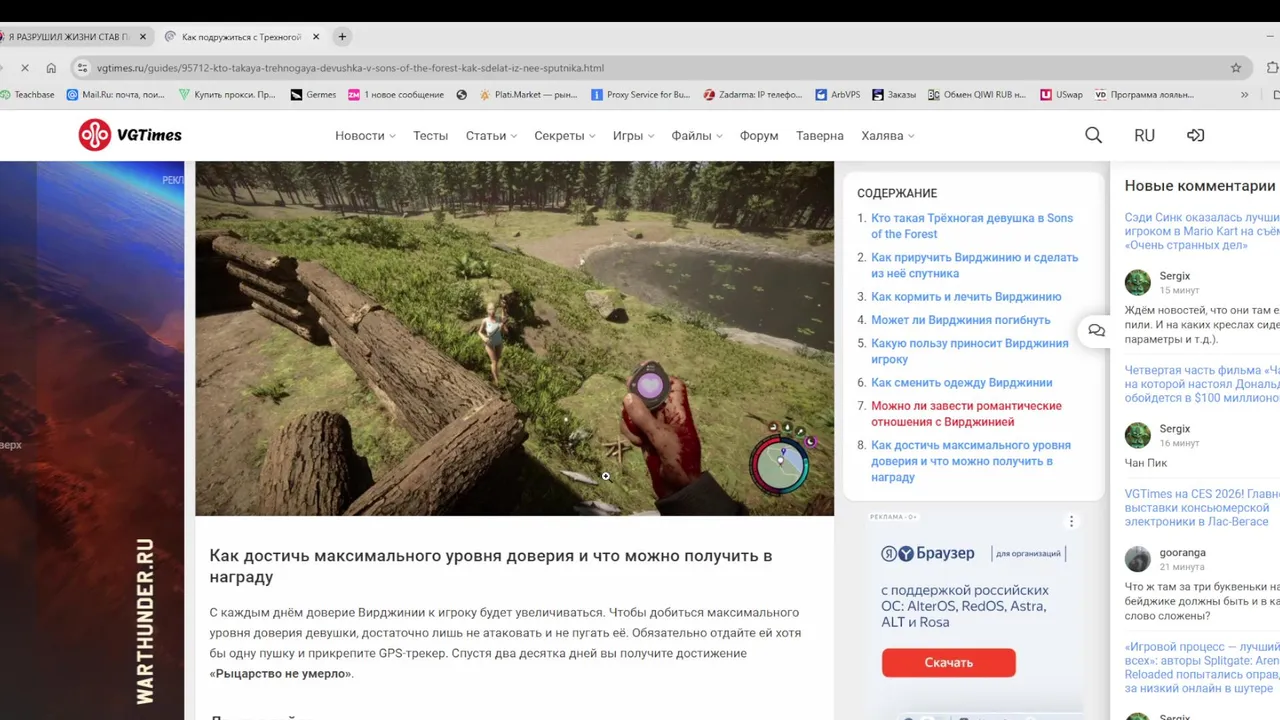The width and height of the screenshot is (1280, 720).
Task: Click the login arrow icon in header
Action: point(1195,135)
